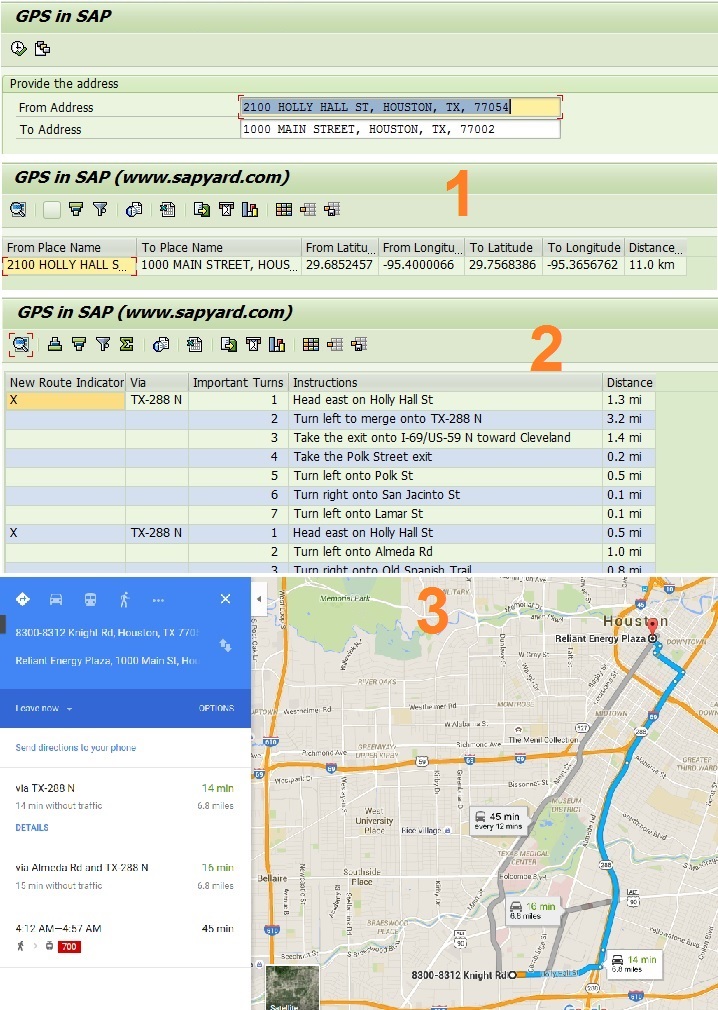This screenshot has height=1010, width=718.
Task: Click the Get Variant icon
Action: point(43,48)
